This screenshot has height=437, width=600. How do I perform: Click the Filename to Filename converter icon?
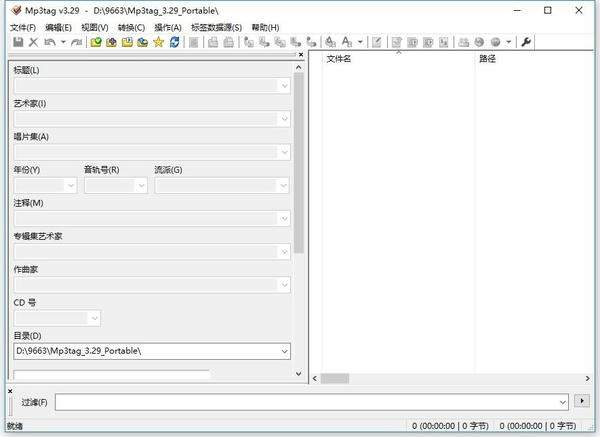[x=280, y=42]
